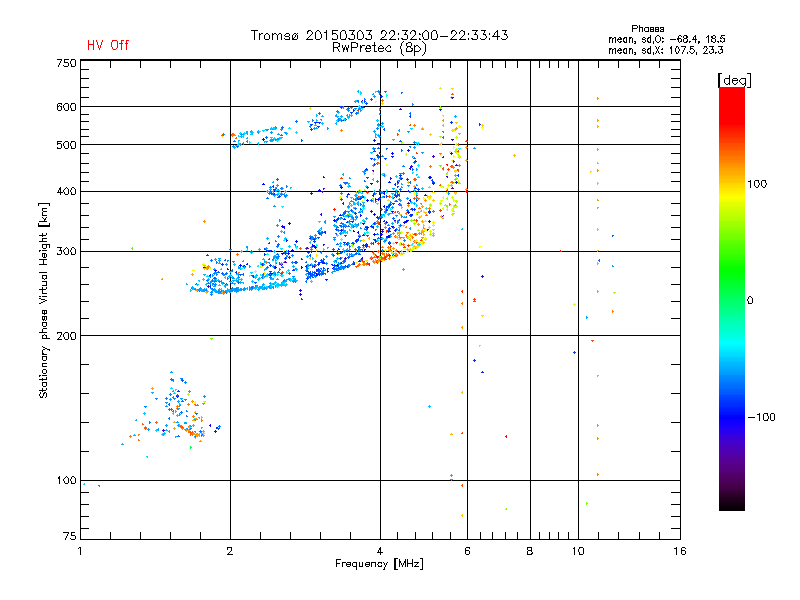Click the "Phases" header text
This screenshot has height=600, width=800.
coord(647,29)
